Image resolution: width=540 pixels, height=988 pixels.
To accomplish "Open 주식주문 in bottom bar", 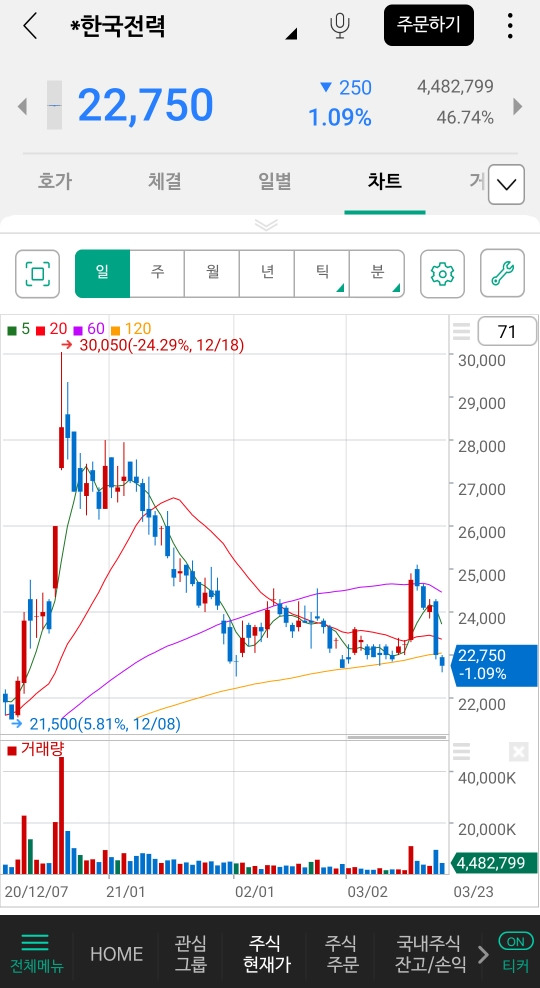I will coord(341,953).
